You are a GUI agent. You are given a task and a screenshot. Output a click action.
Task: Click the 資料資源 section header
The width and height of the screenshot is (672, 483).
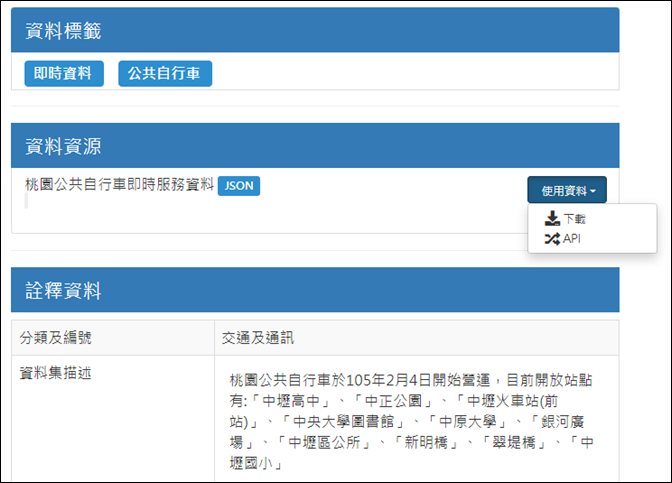(315, 146)
